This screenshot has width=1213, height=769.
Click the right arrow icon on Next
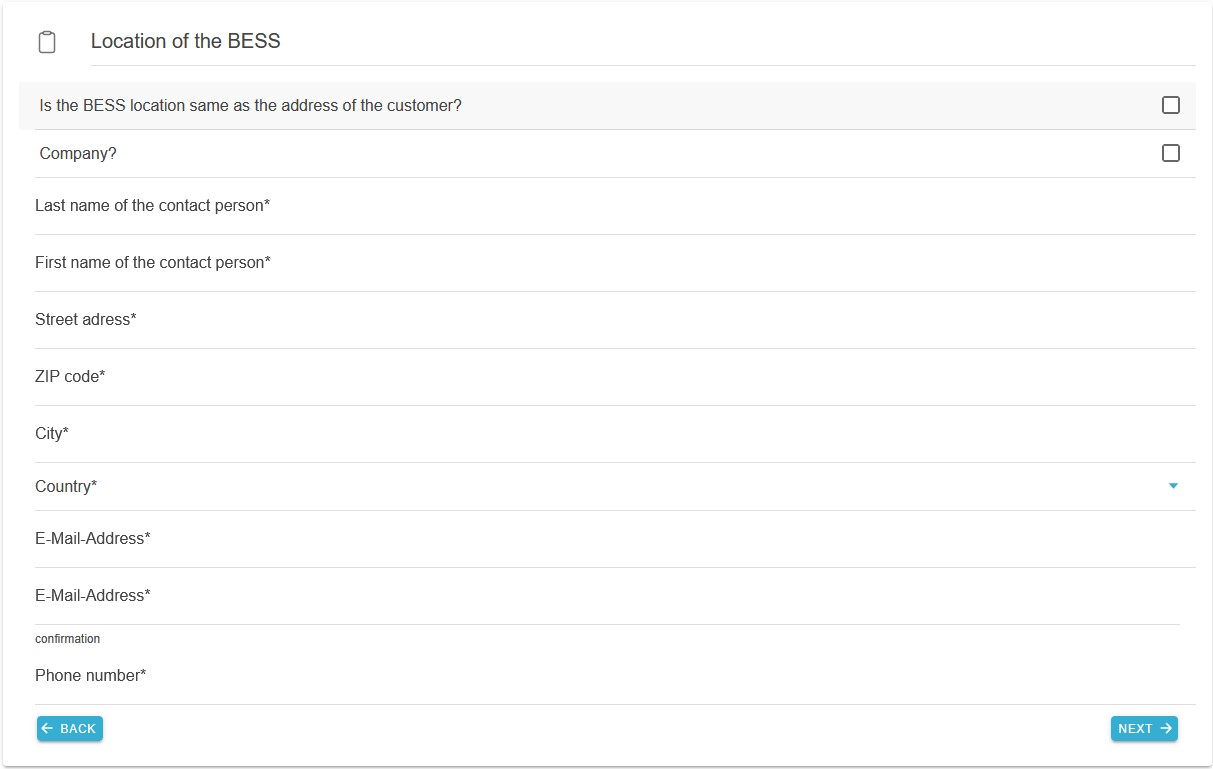coord(1166,729)
